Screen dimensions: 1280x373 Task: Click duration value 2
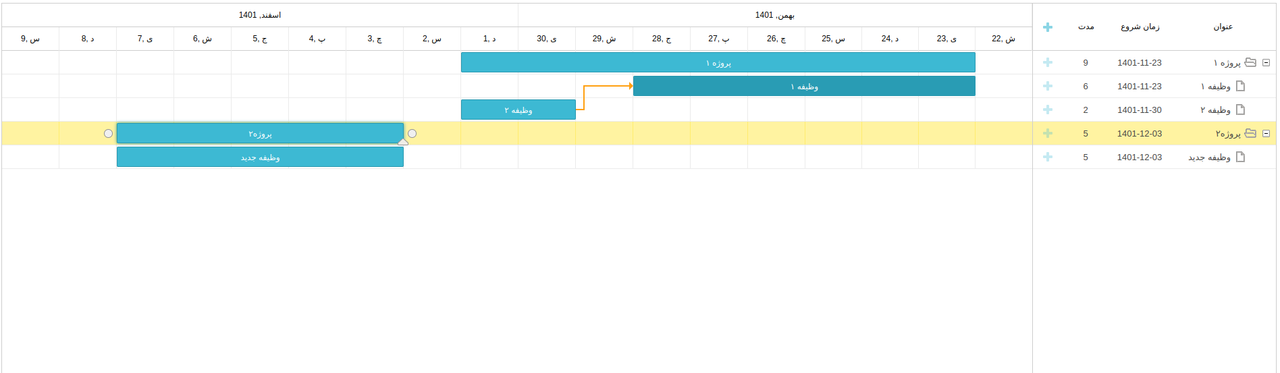tap(1085, 110)
